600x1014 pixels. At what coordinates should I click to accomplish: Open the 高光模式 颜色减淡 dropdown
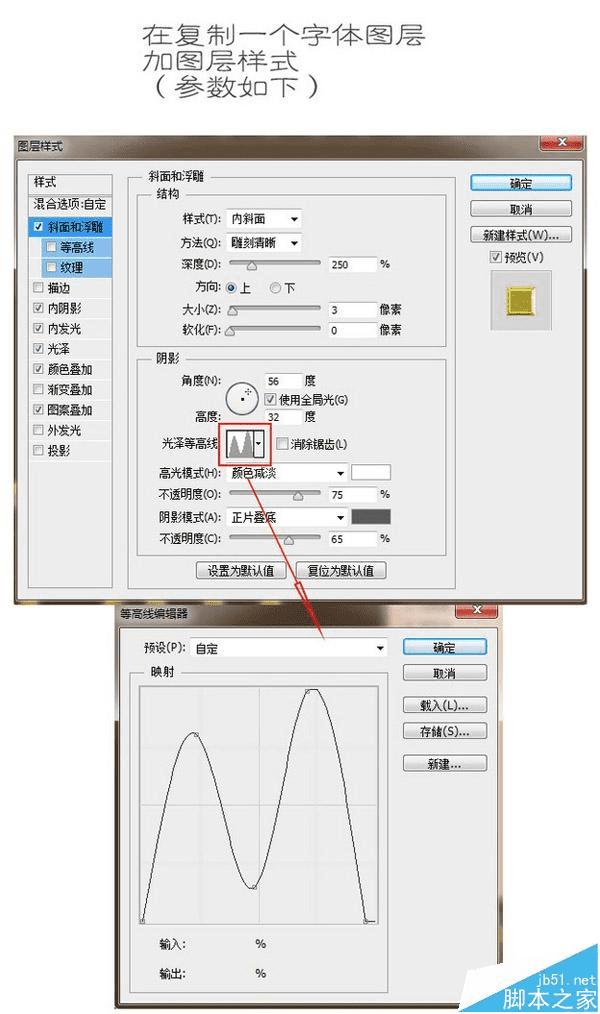287,473
